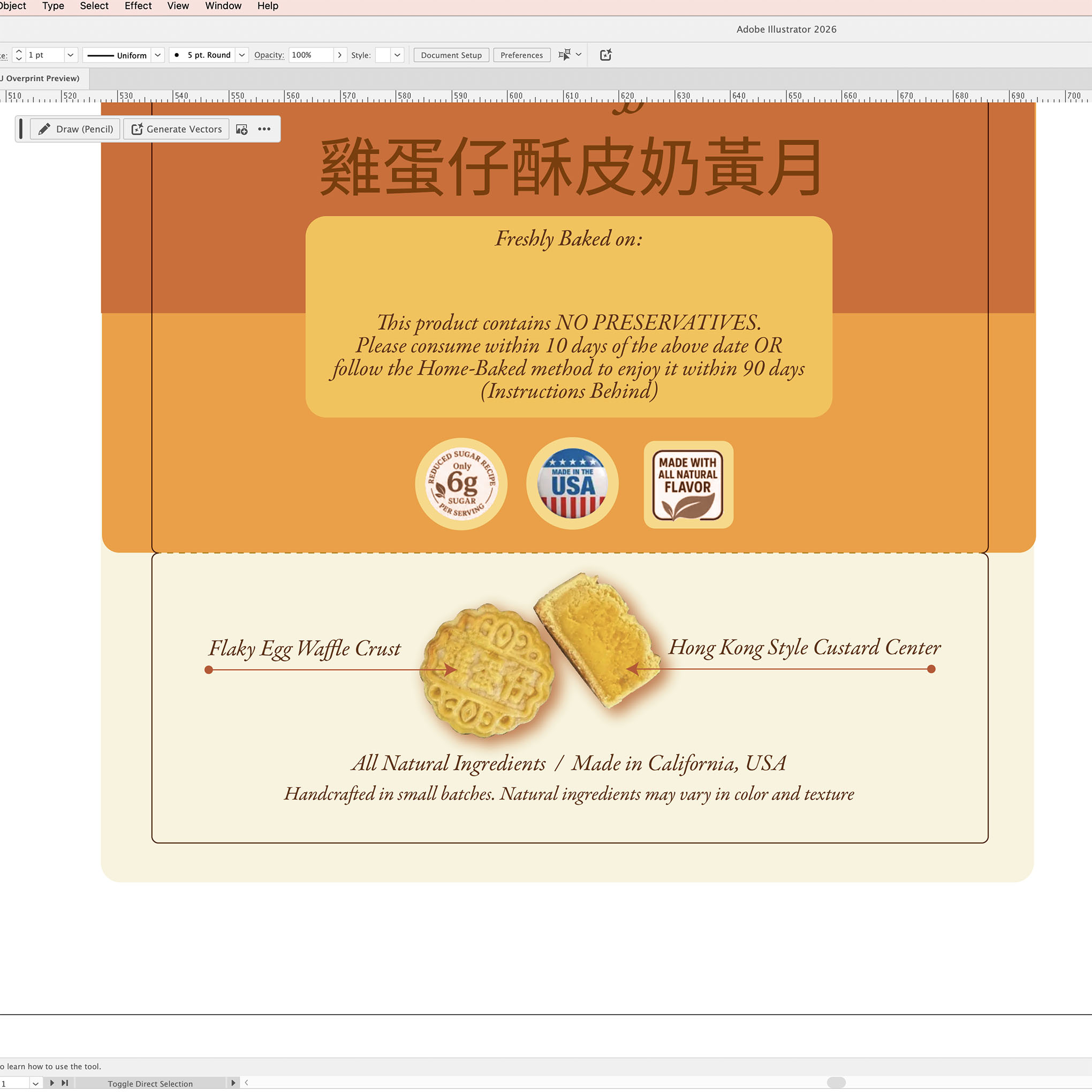Screen dimensions: 1092x1092
Task: Open the View menu
Action: [178, 6]
